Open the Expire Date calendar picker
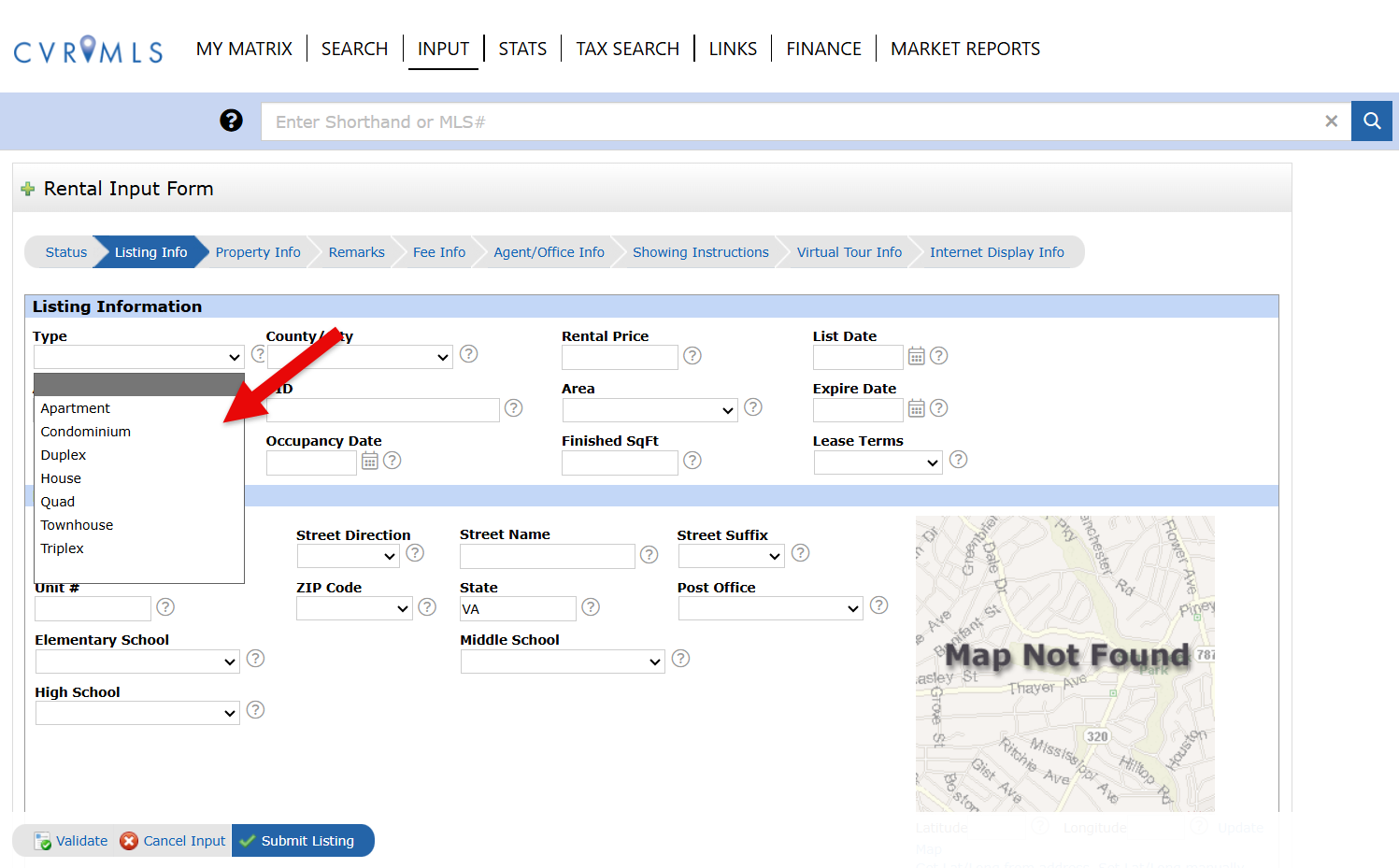 click(917, 408)
